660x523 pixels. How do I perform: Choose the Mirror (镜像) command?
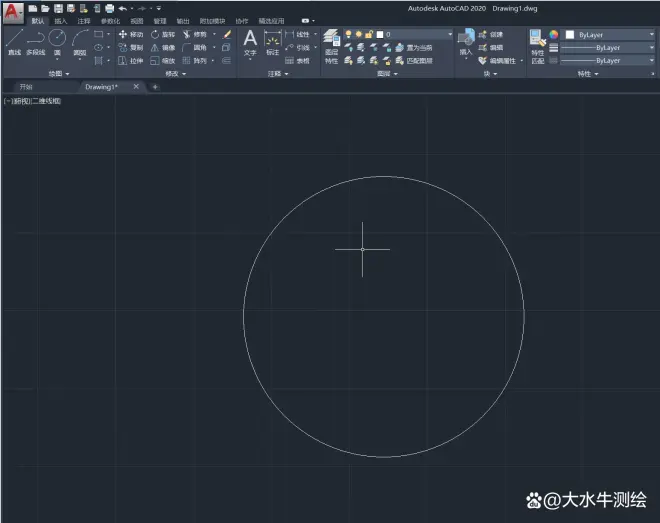click(163, 48)
